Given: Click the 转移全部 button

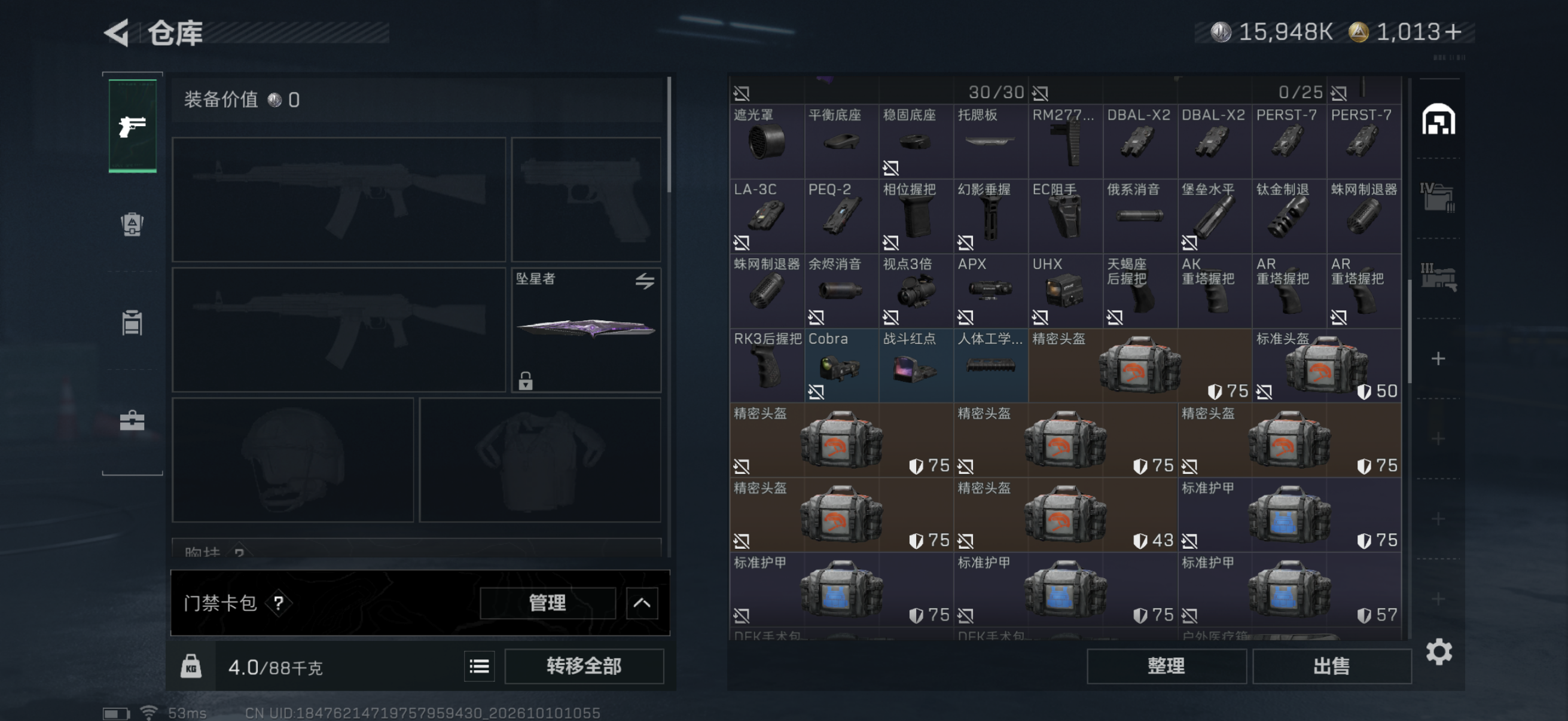Looking at the screenshot, I should click(x=584, y=666).
